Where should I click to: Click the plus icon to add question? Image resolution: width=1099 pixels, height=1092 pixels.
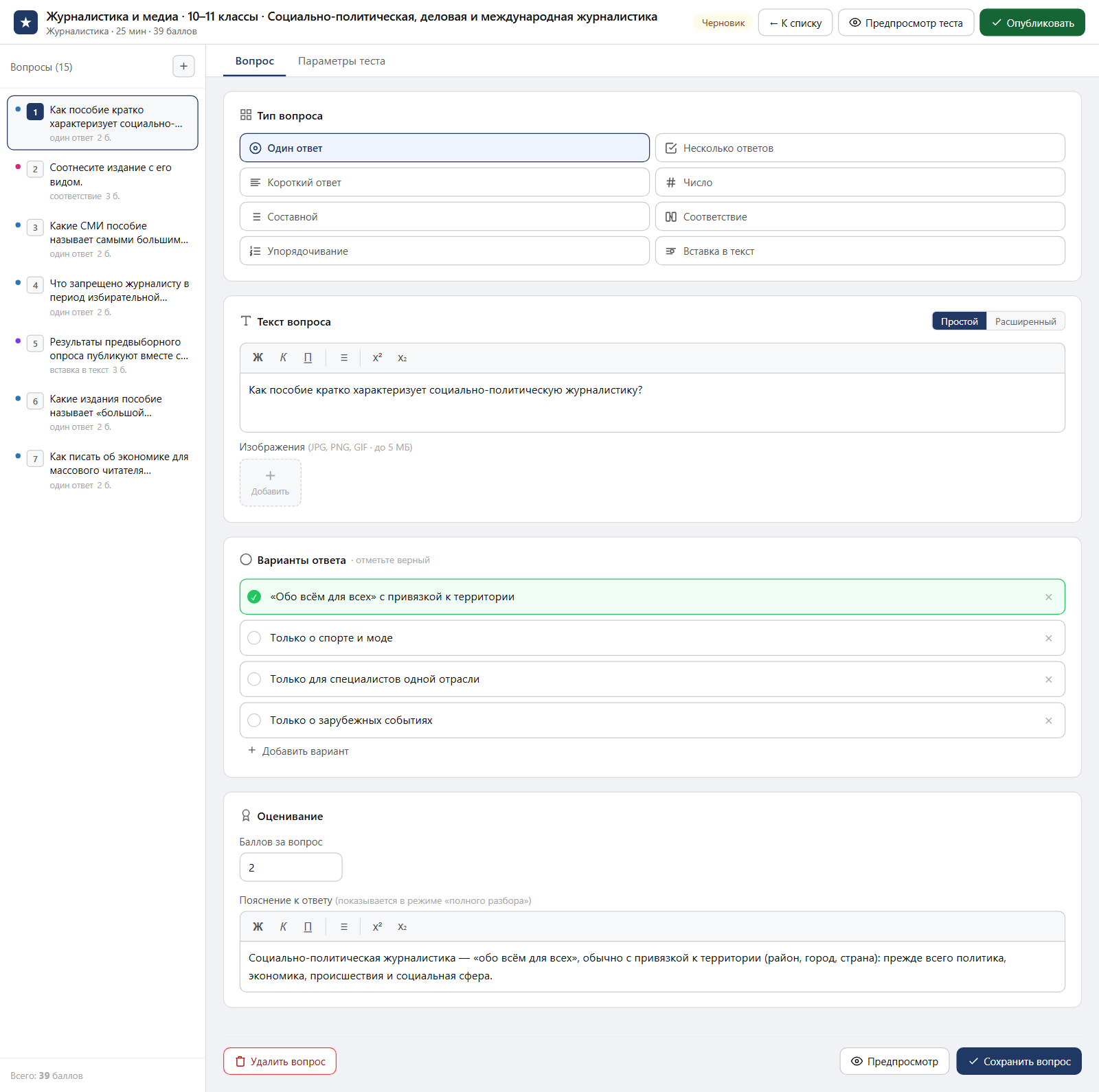tap(183, 67)
